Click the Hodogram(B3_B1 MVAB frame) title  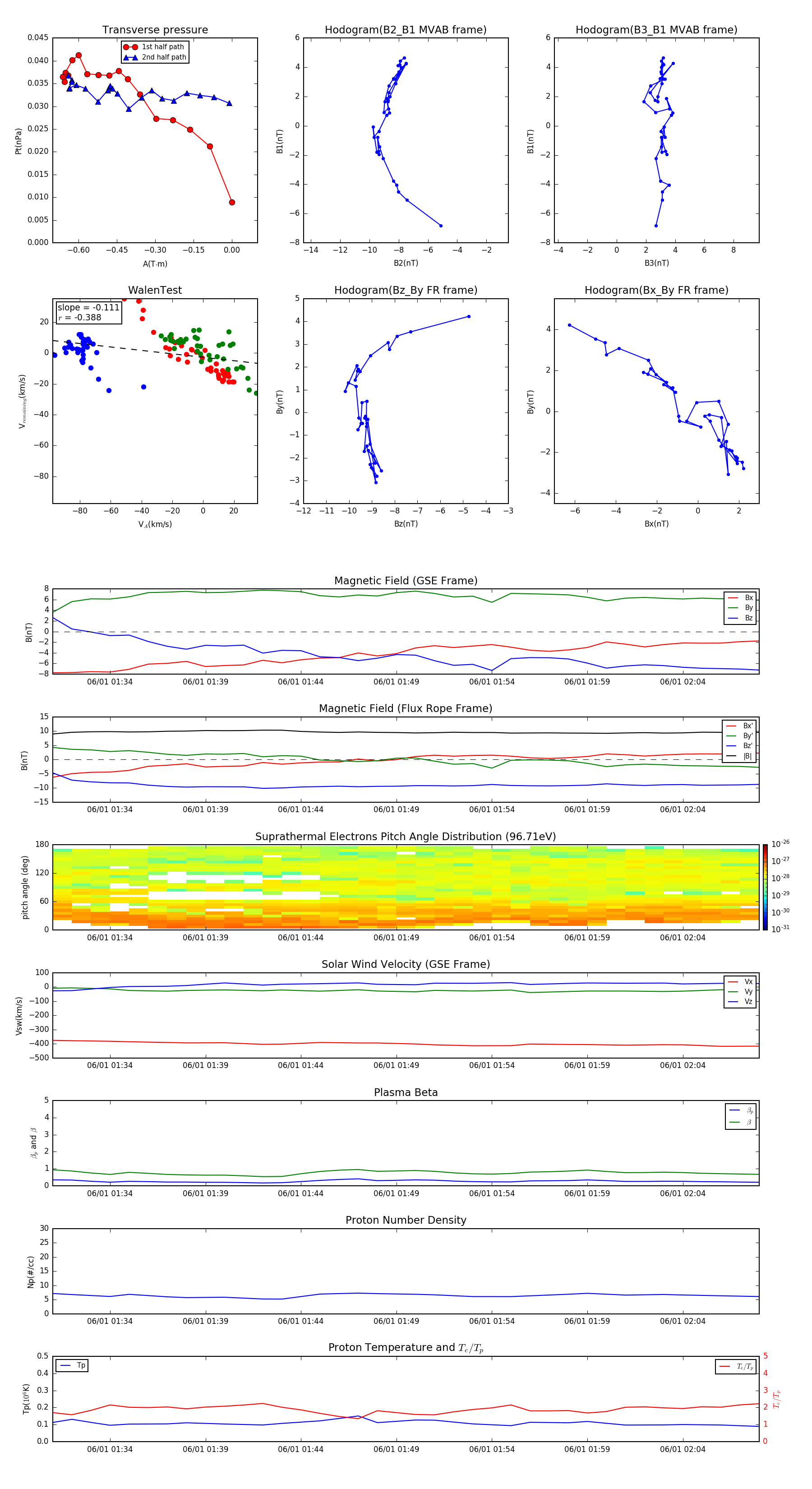[656, 30]
